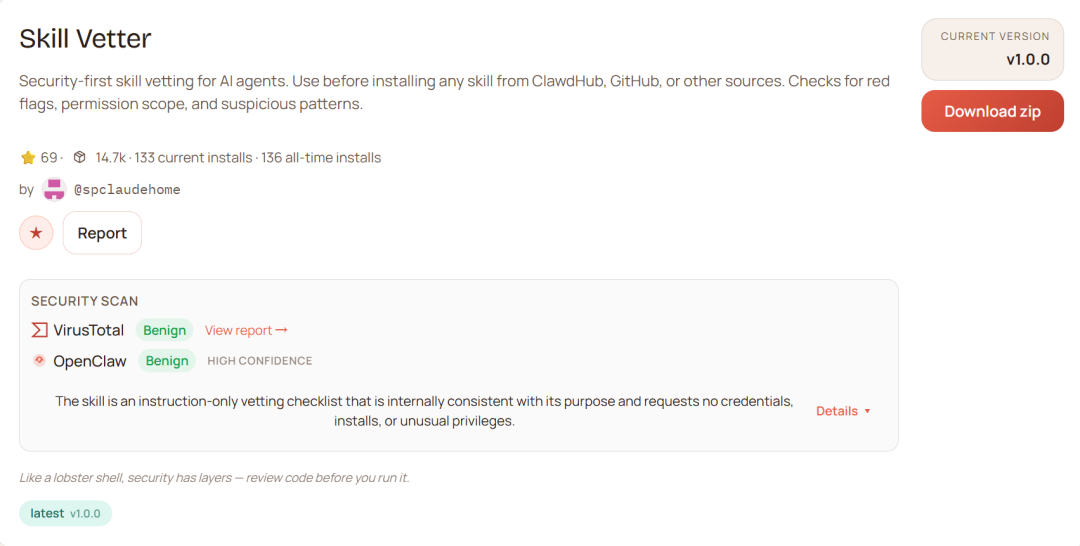Open the VirusTotal View report link
This screenshot has width=1080, height=546.
click(246, 330)
